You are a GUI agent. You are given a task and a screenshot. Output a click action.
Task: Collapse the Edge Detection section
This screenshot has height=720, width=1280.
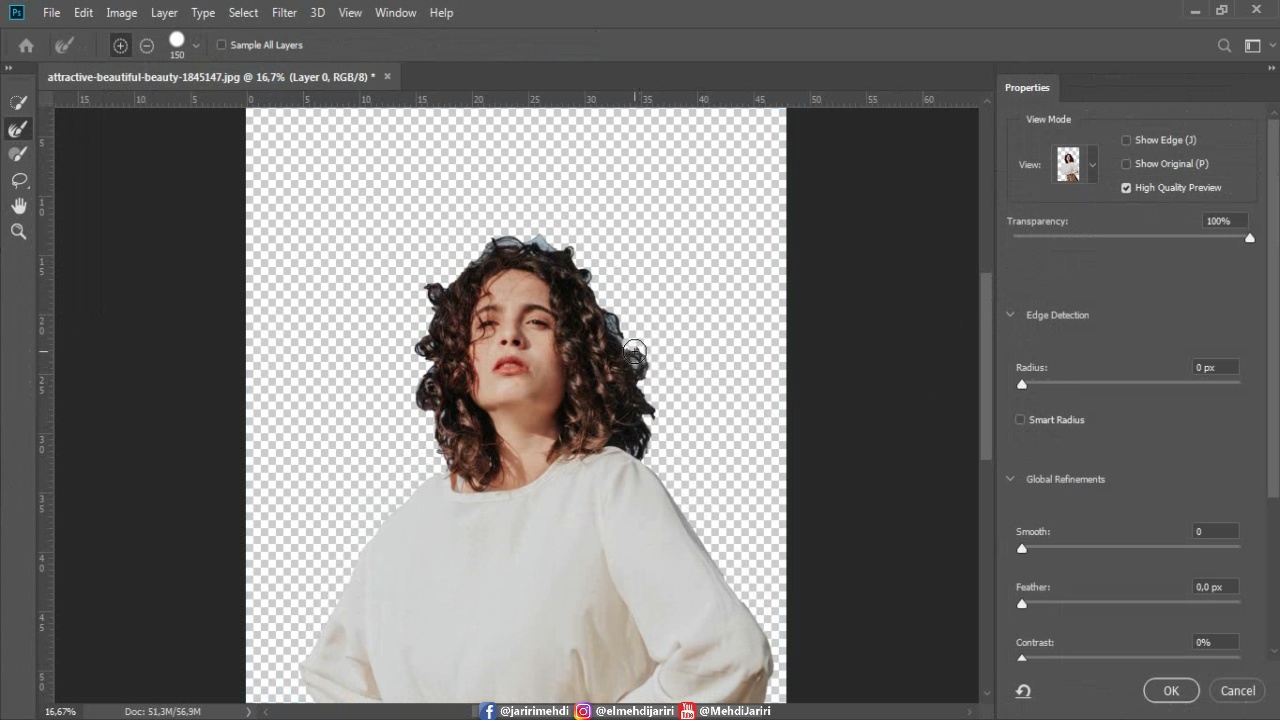1010,315
